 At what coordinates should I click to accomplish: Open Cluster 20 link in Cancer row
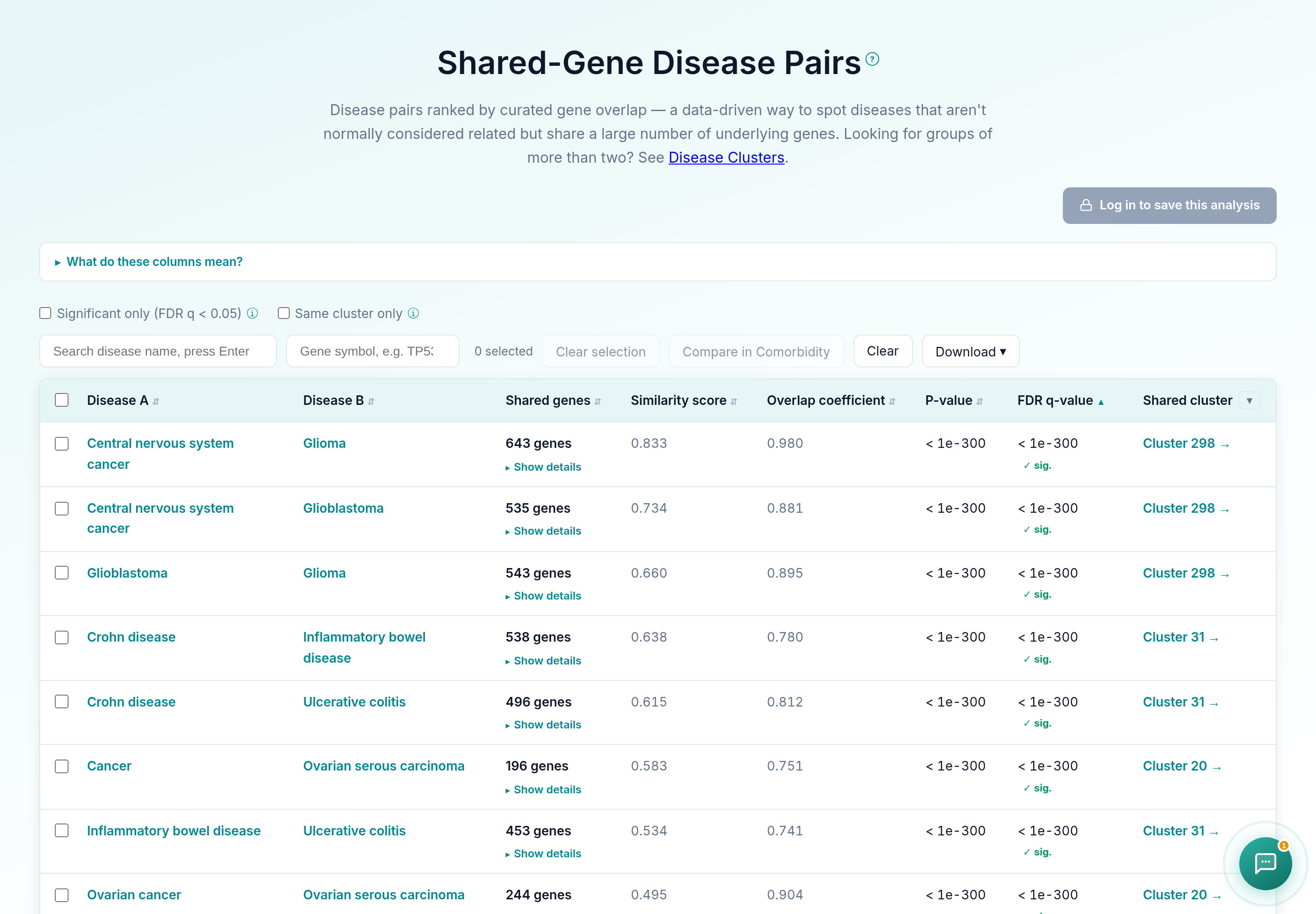point(1181,766)
